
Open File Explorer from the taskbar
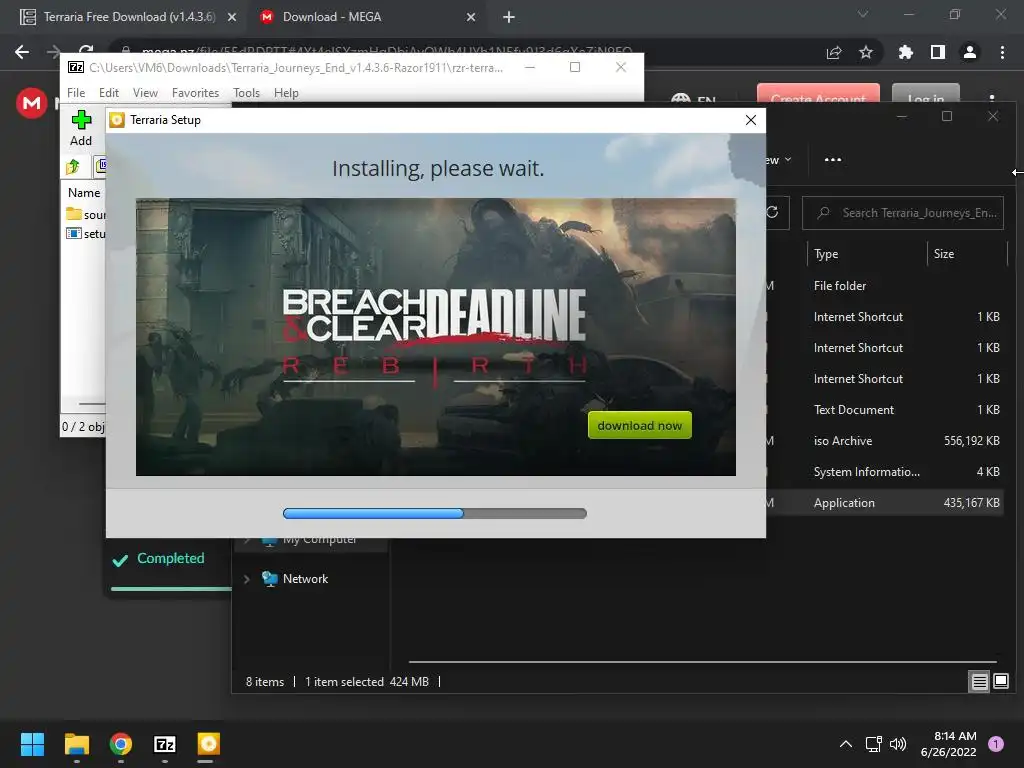(76, 744)
